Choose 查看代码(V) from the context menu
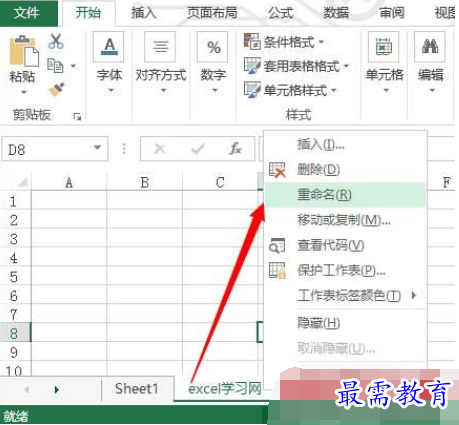Viewport: 459px width, 425px height. 345,246
